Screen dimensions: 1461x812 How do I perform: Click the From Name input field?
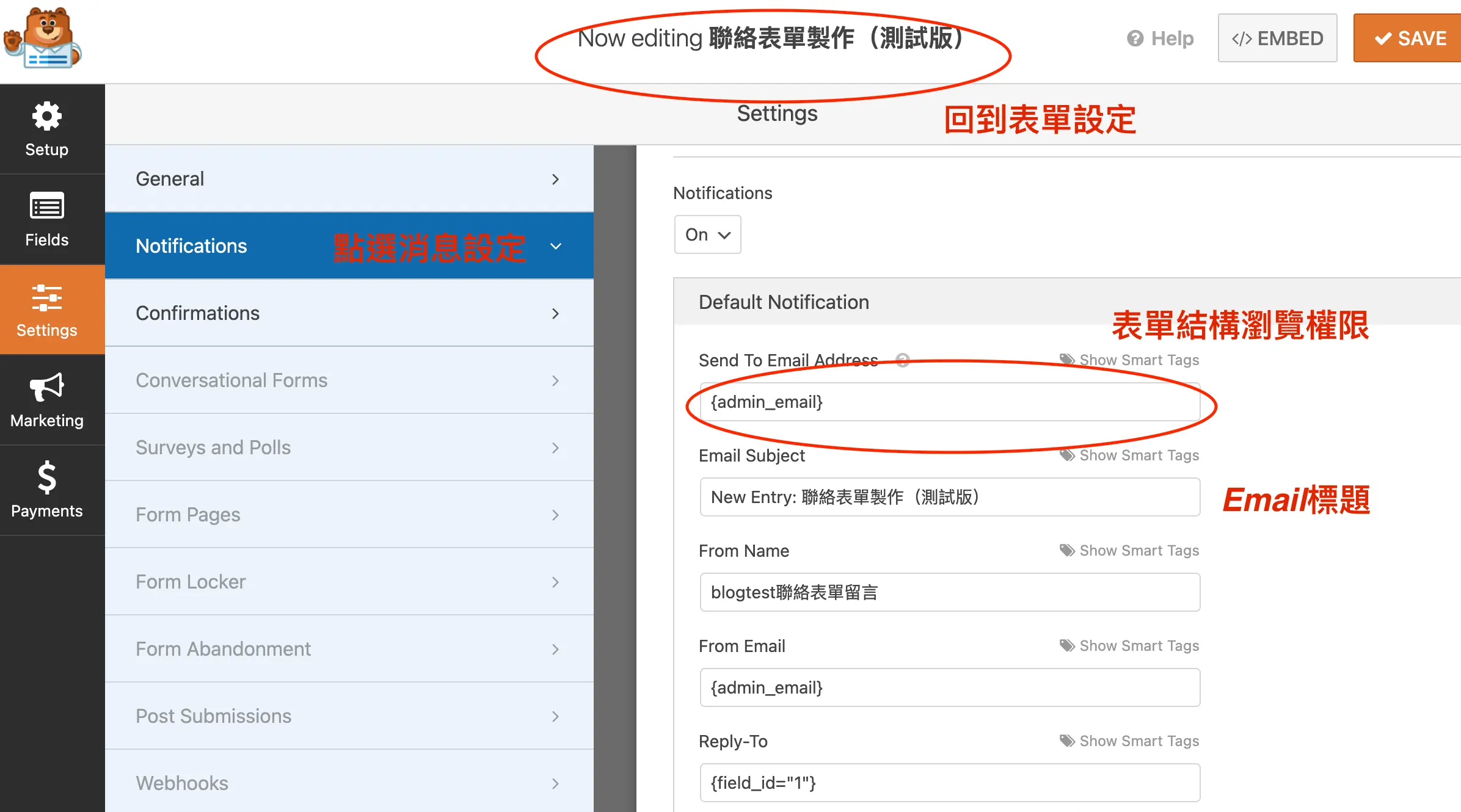[x=950, y=592]
